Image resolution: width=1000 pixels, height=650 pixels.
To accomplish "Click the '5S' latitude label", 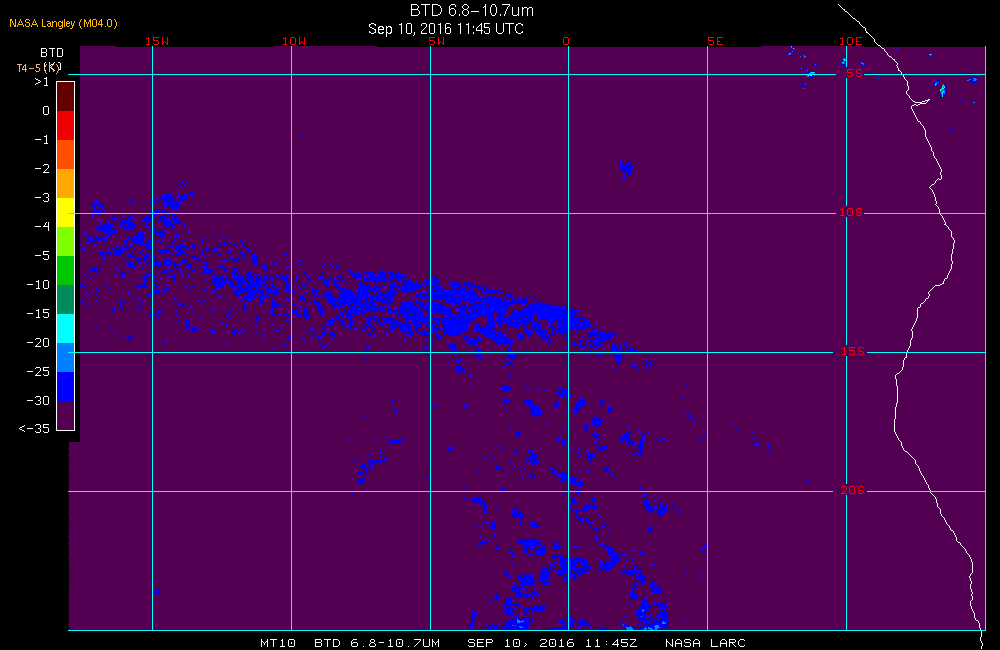I will point(854,73).
